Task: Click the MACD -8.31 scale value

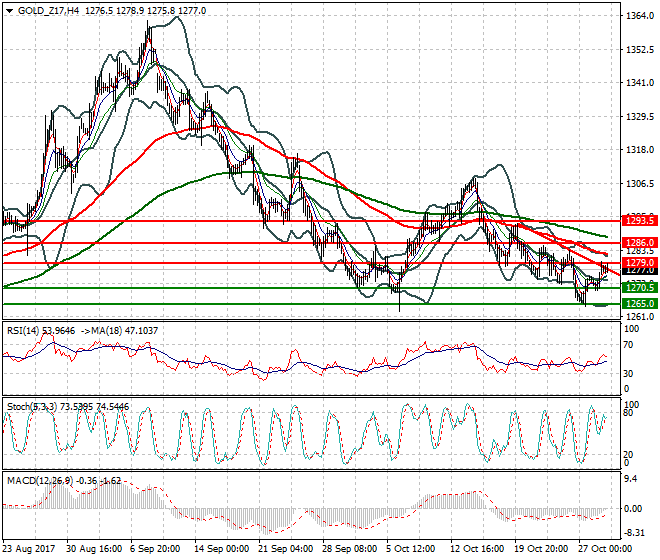Action: coord(633,533)
